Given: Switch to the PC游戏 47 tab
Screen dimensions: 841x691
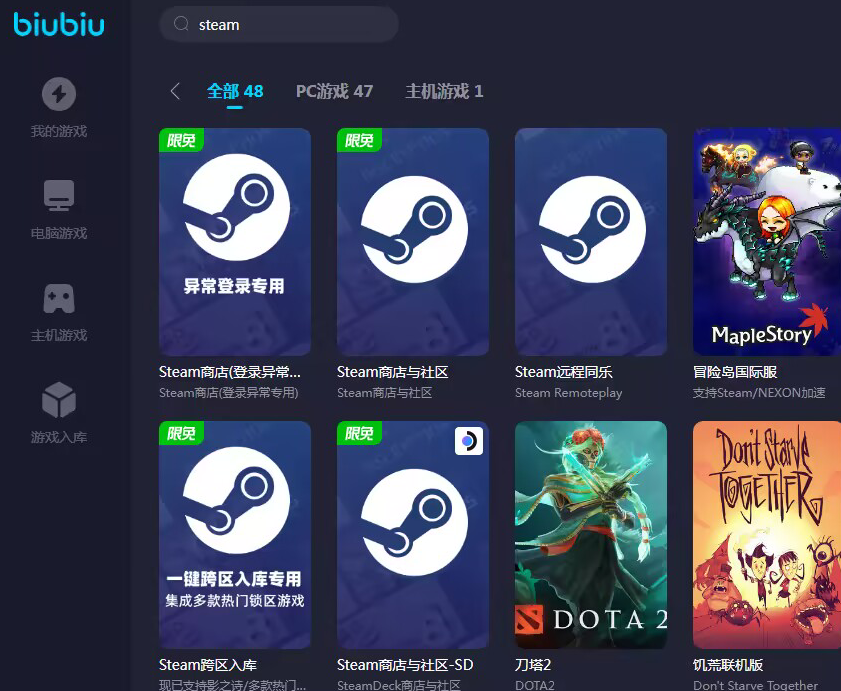Looking at the screenshot, I should (335, 91).
